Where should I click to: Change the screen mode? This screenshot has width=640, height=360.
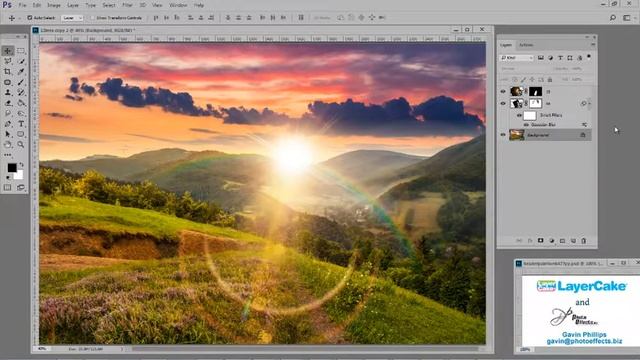[x=21, y=187]
